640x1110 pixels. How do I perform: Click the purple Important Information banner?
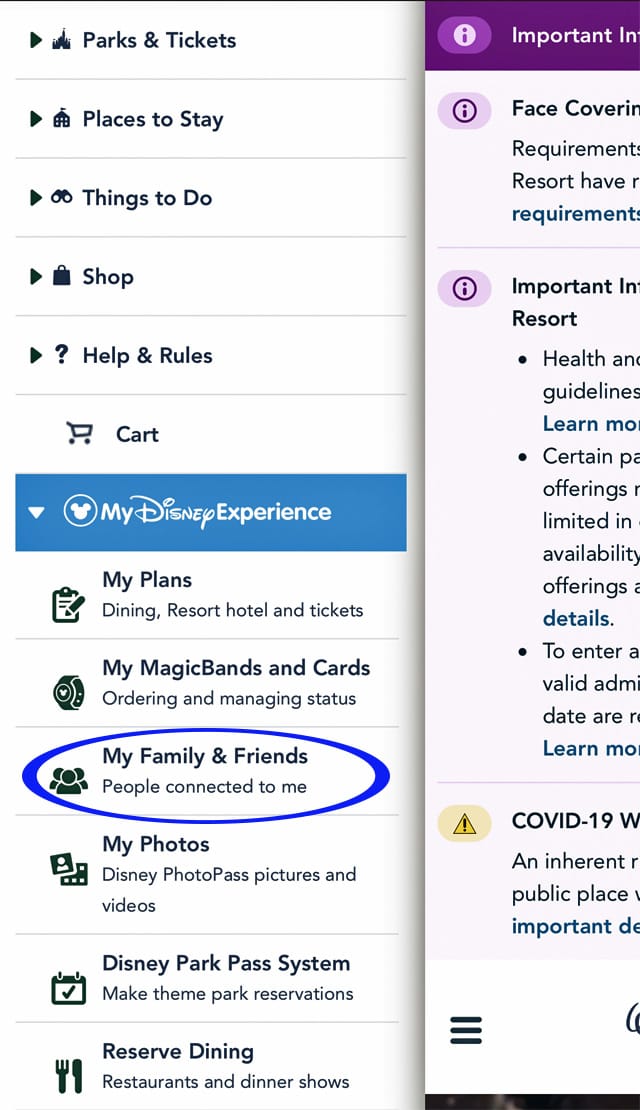(x=532, y=35)
